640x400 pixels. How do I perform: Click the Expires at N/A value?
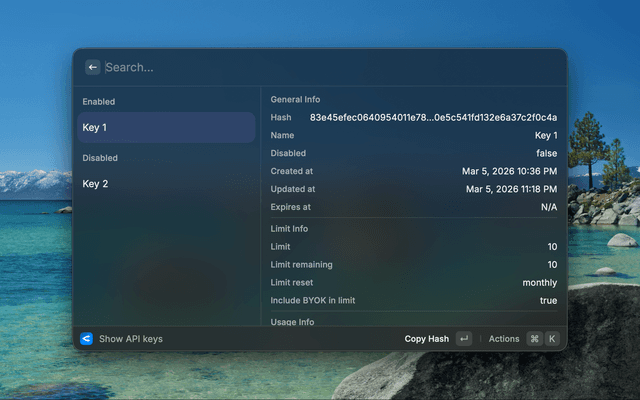(548, 207)
